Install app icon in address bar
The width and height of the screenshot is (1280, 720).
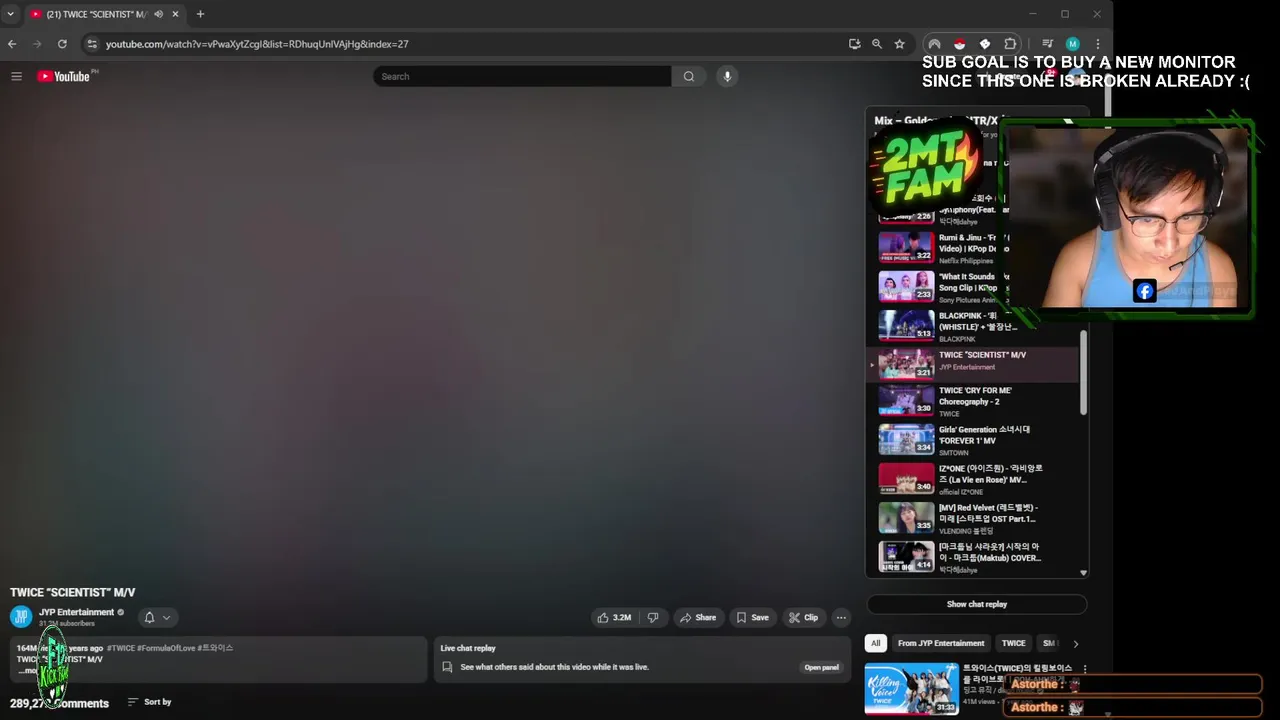(854, 44)
